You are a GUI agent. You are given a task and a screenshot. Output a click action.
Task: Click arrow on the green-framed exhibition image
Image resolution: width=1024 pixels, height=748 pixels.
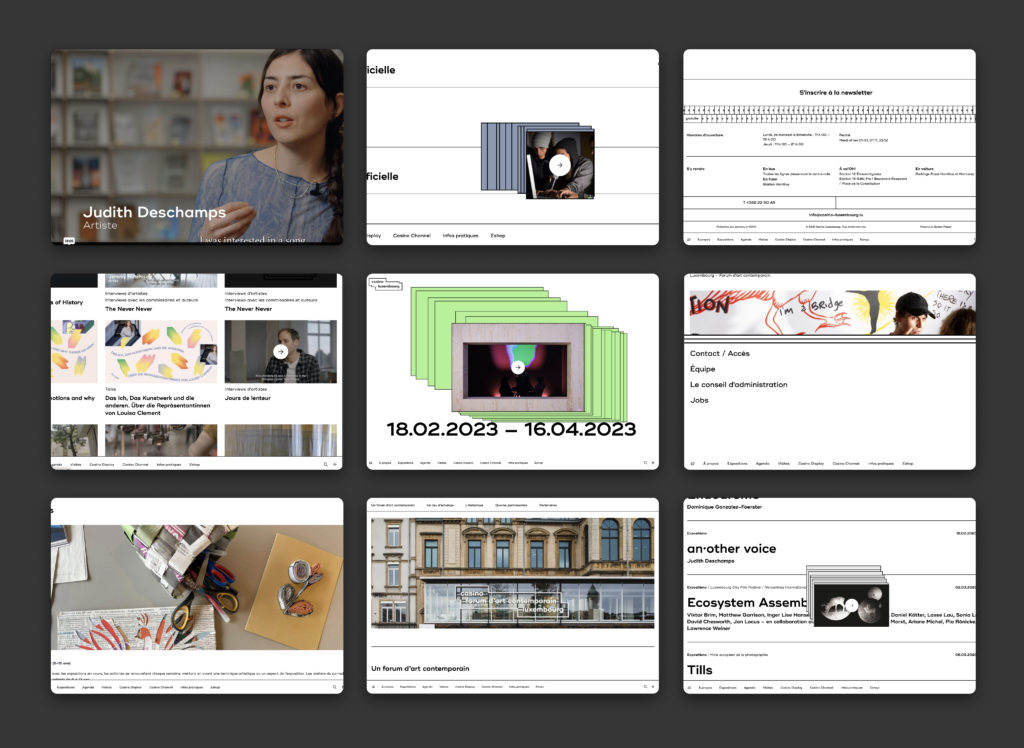[x=517, y=367]
